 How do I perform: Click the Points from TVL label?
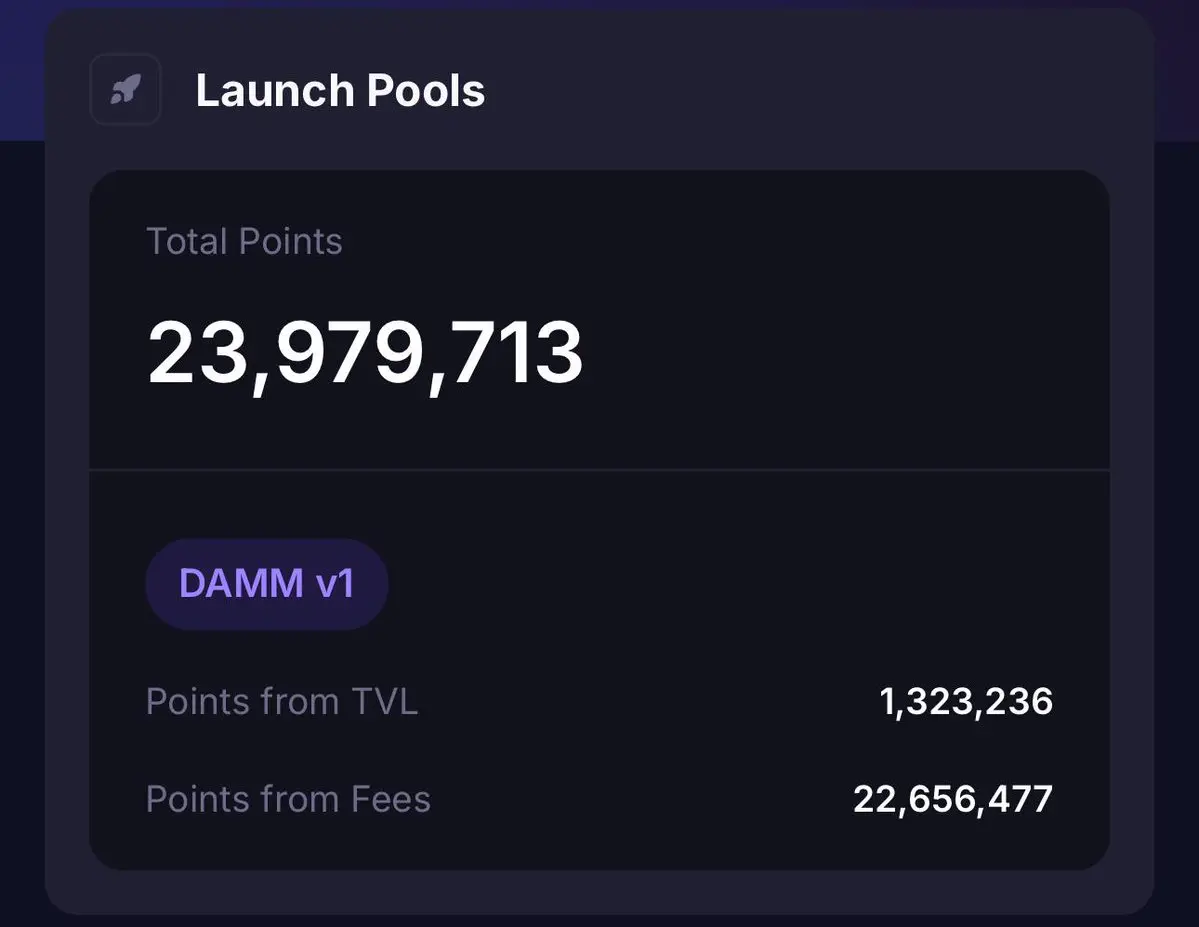pos(281,701)
